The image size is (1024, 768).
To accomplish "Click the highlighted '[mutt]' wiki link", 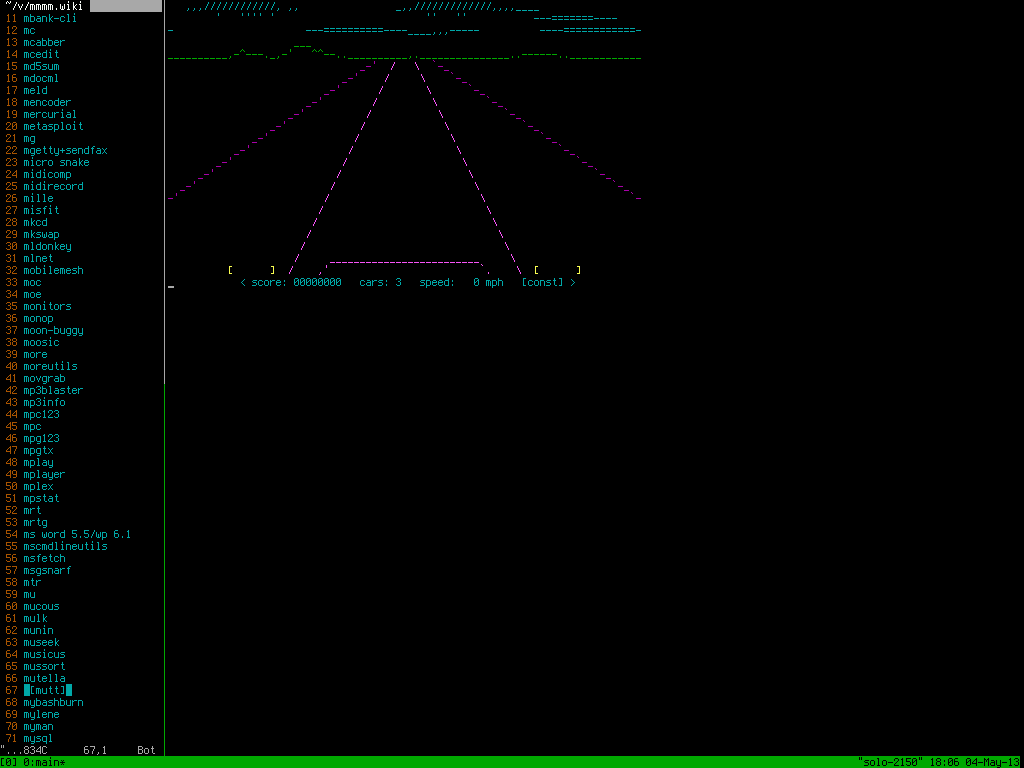I will coord(48,690).
